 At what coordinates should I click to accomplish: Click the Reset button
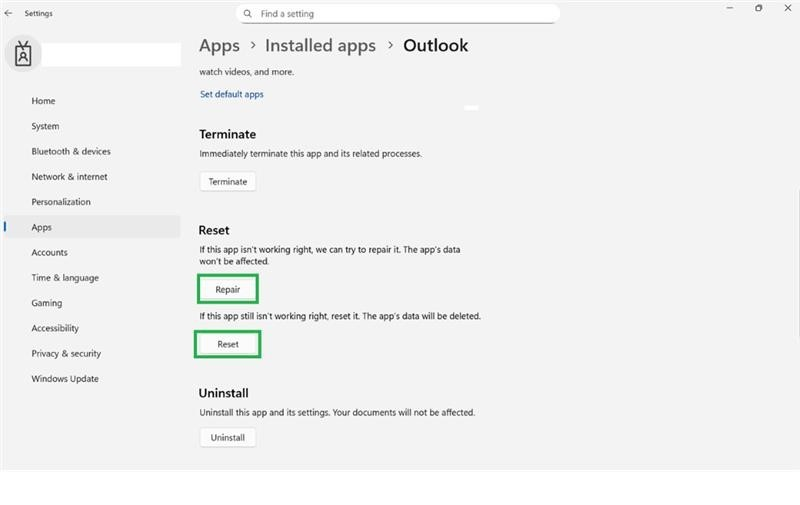(228, 344)
